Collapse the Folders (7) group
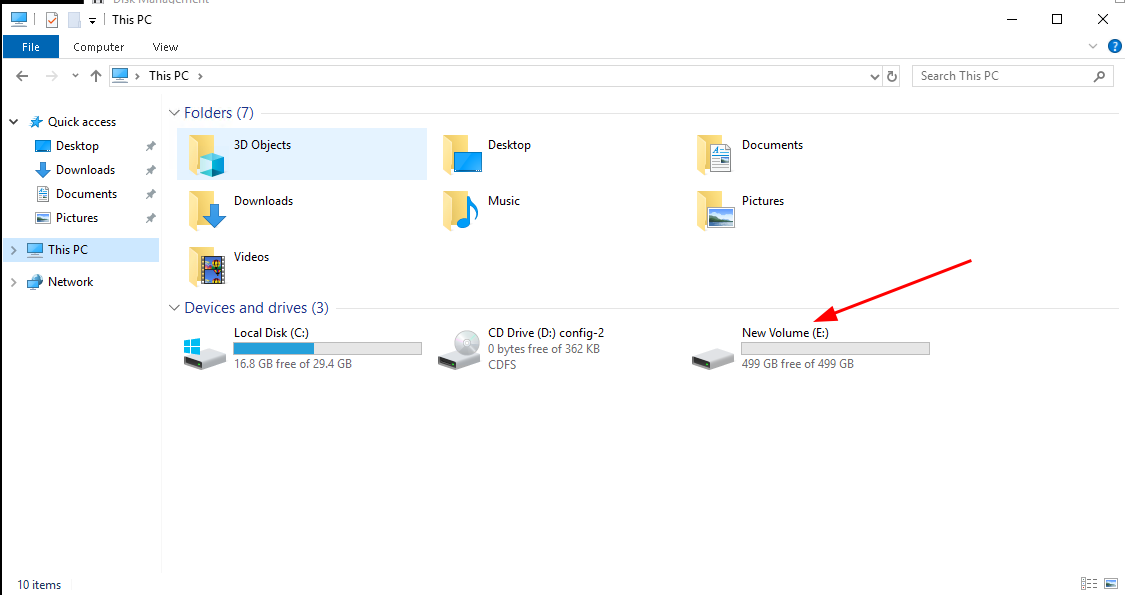Viewport: 1125px width, 595px height. pyautogui.click(x=174, y=114)
